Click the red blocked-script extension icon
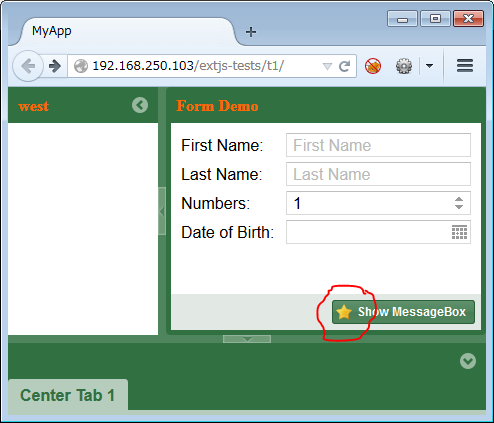 373,66
